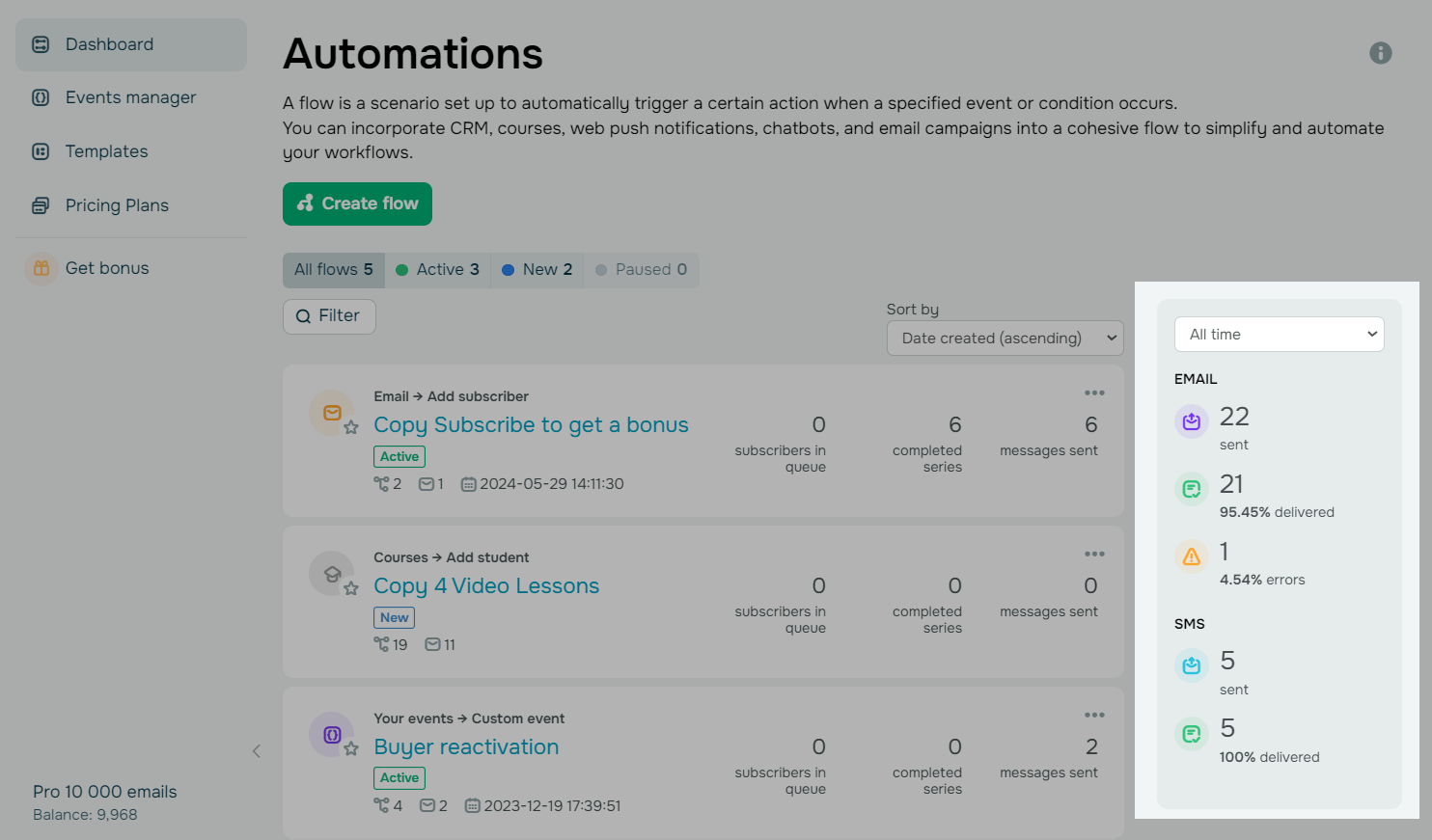Click the calendar icon beside 2024-05-29 14:11:30

tap(469, 484)
